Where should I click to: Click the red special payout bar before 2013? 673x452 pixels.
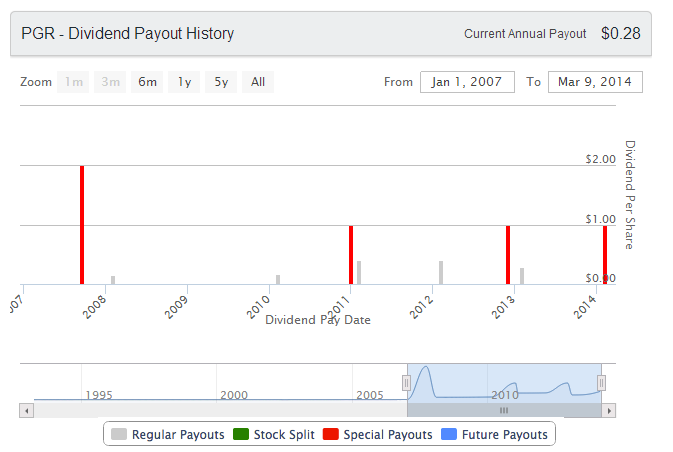[x=508, y=255]
